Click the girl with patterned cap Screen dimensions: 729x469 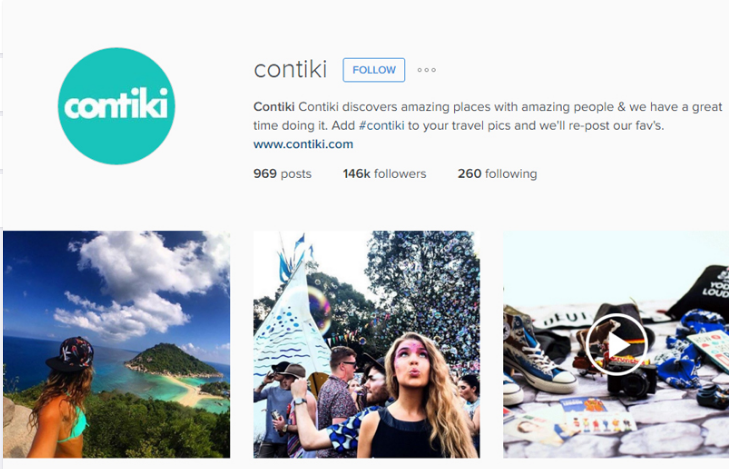click(60, 396)
